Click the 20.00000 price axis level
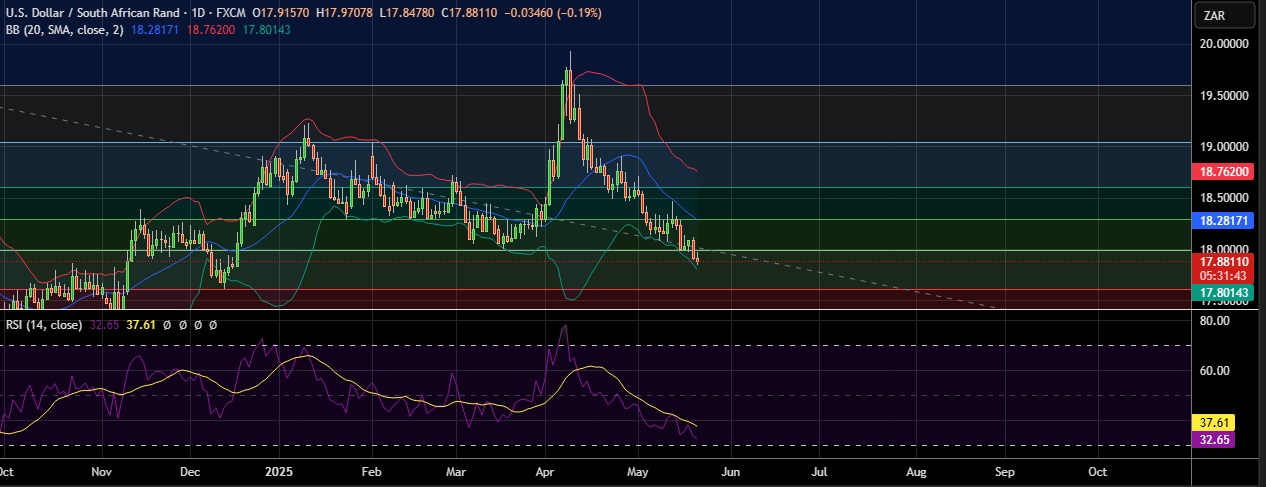 (1225, 44)
